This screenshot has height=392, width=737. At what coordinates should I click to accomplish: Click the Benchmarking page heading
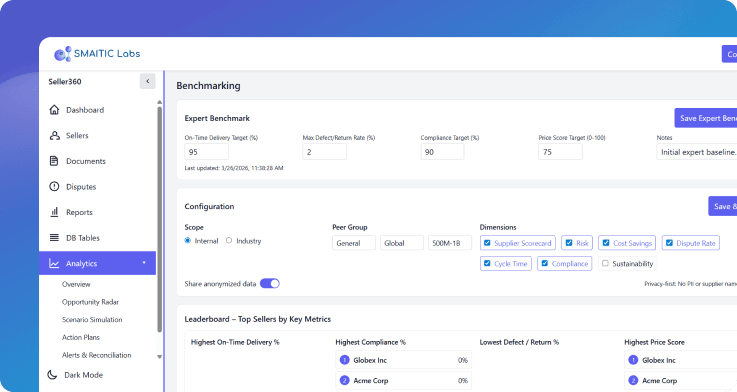[x=208, y=86]
